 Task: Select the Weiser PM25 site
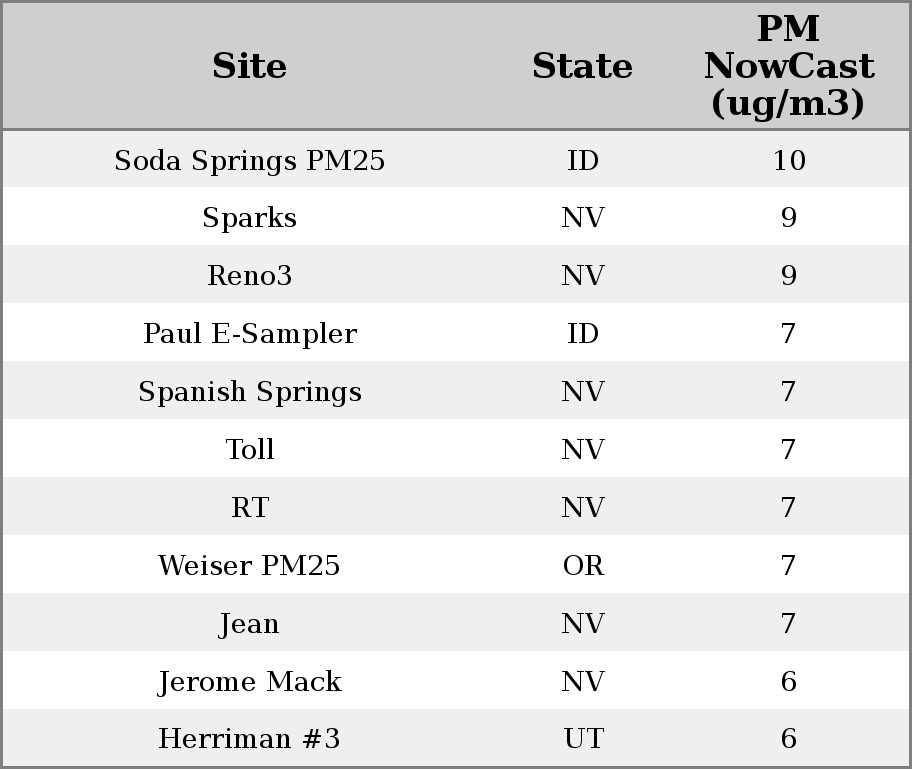click(250, 566)
